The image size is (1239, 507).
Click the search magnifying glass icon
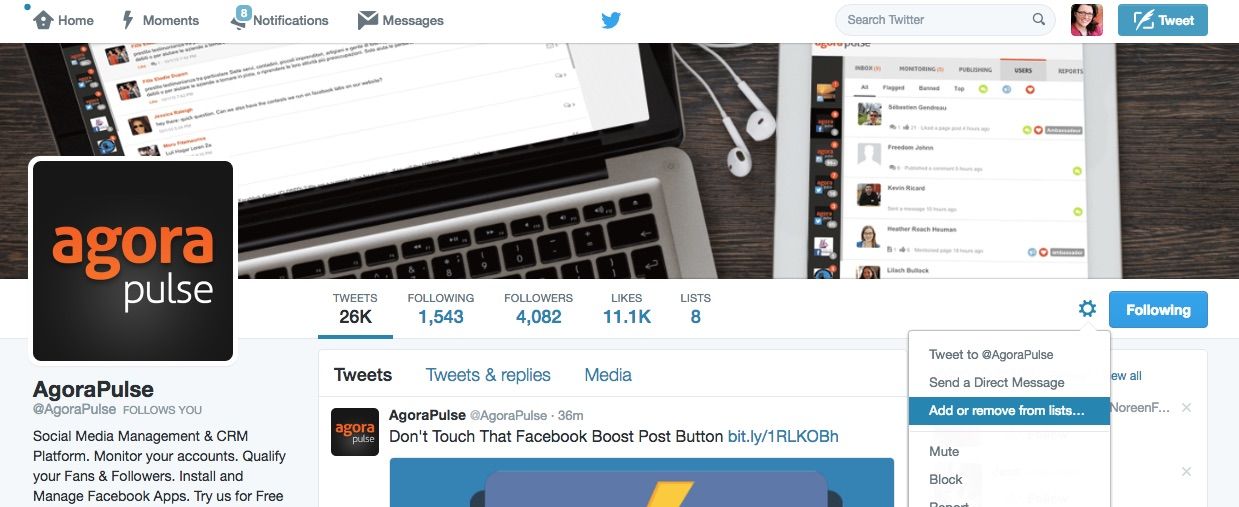pyautogui.click(x=1039, y=20)
